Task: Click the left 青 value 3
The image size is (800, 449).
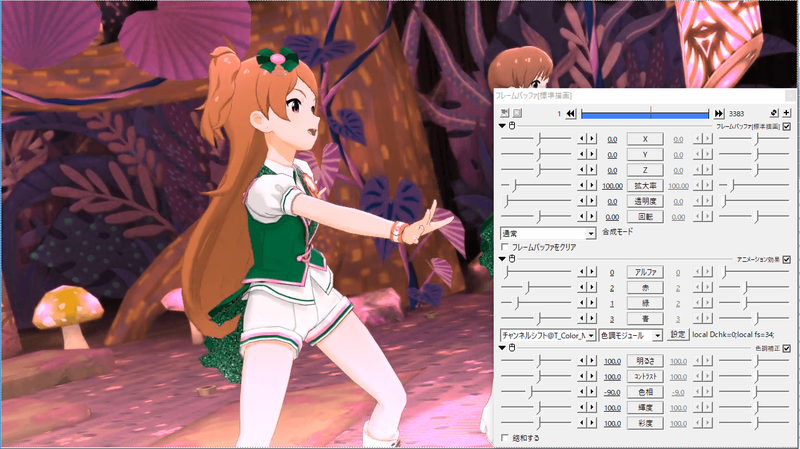Action: [612, 319]
